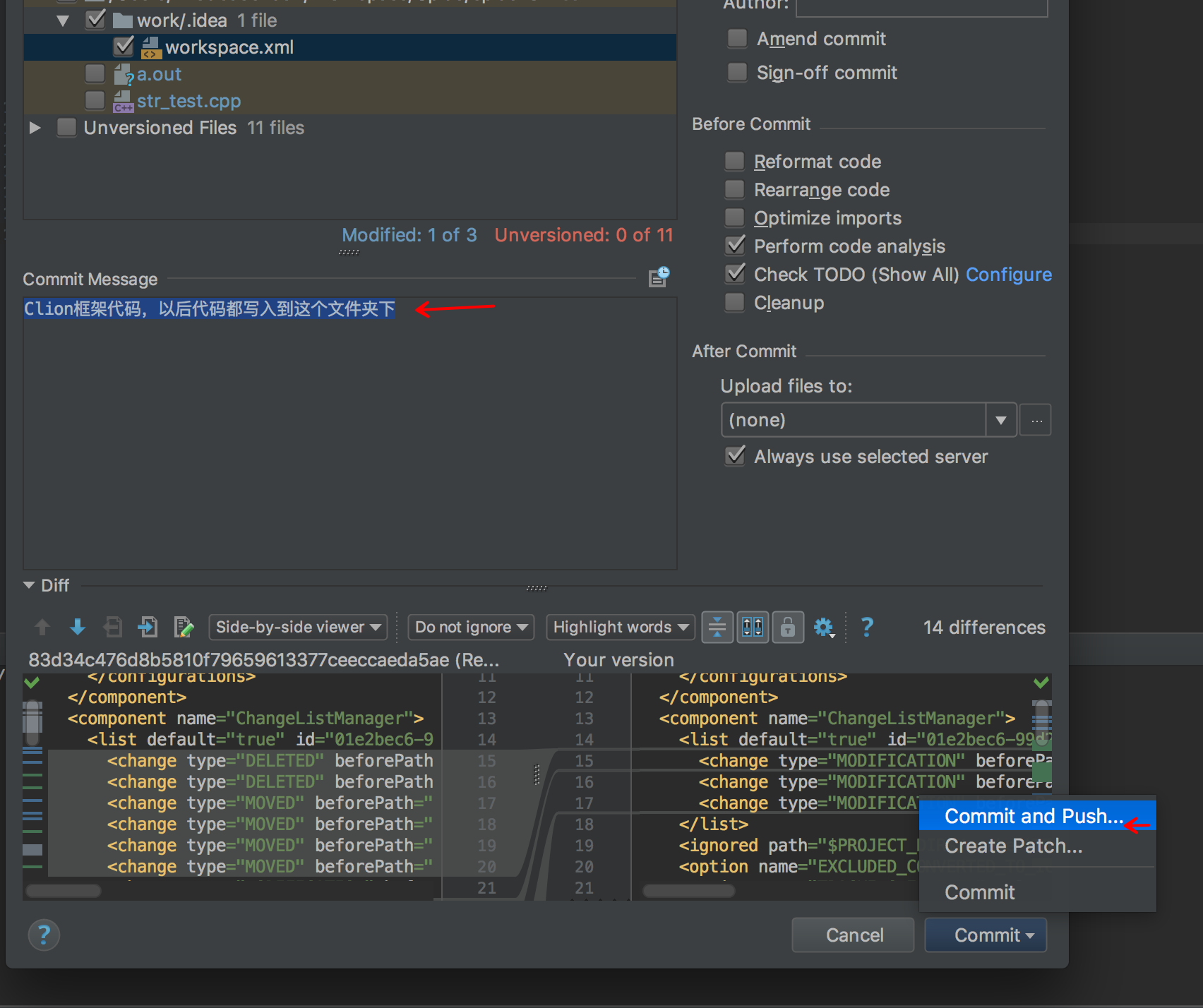This screenshot has height=1008, width=1203.
Task: Toggle collapse unchanged fragments icon
Action: 717,627
